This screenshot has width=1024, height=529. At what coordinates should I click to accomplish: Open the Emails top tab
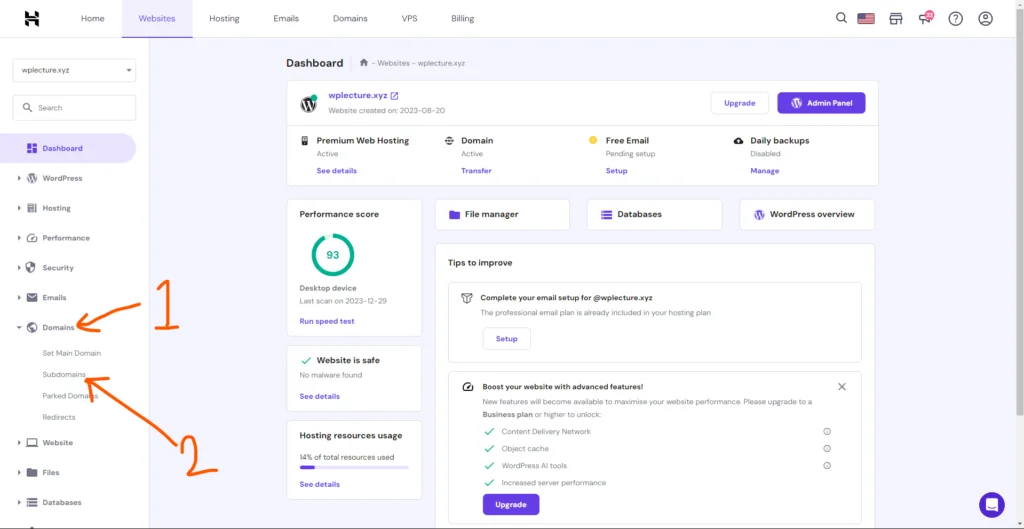(286, 18)
